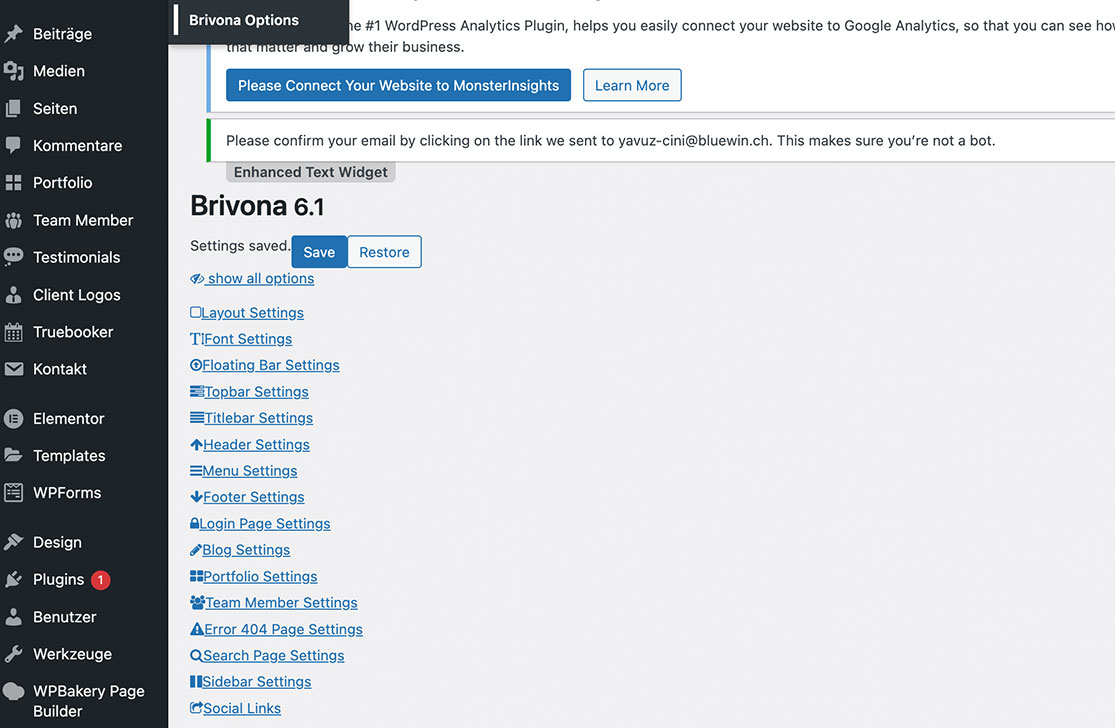Viewport: 1115px width, 728px height.
Task: Click Please Connect Your Website to MonsterInsights
Action: tap(398, 85)
